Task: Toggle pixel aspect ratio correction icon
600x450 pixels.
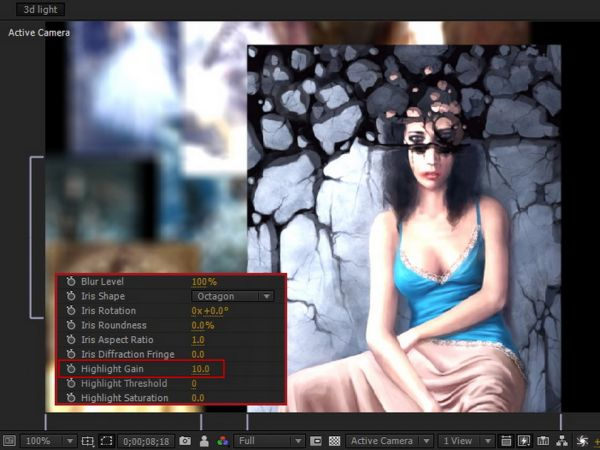Action: (x=506, y=441)
